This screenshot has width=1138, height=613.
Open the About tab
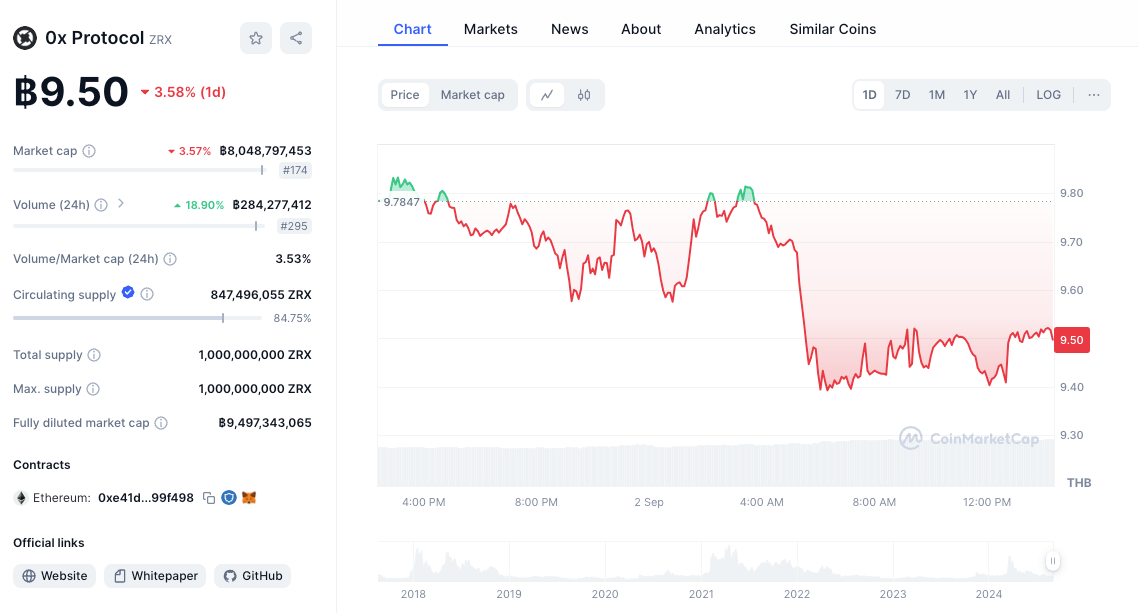tap(641, 30)
